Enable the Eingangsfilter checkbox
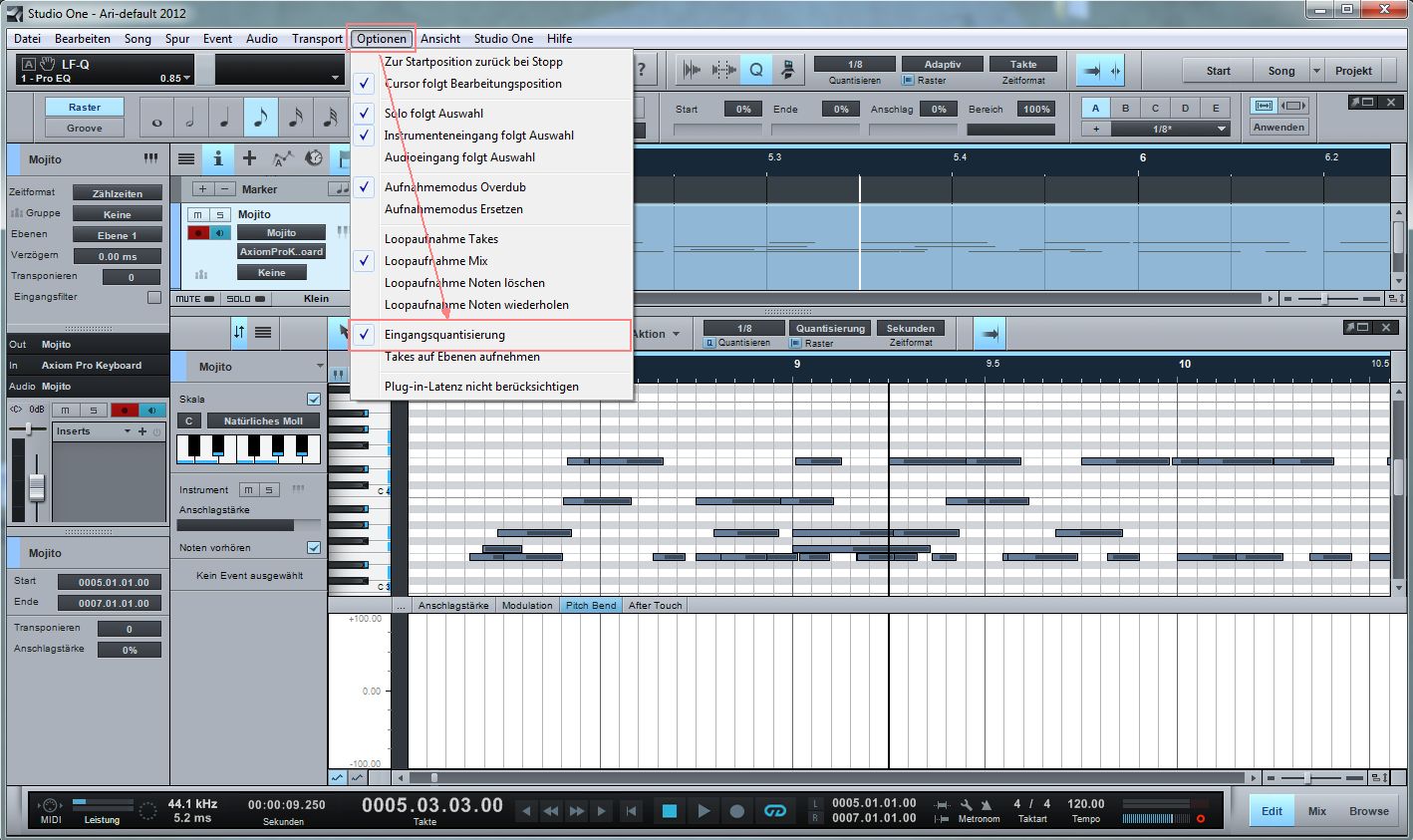Screen dimensions: 1413x840 (x=154, y=297)
